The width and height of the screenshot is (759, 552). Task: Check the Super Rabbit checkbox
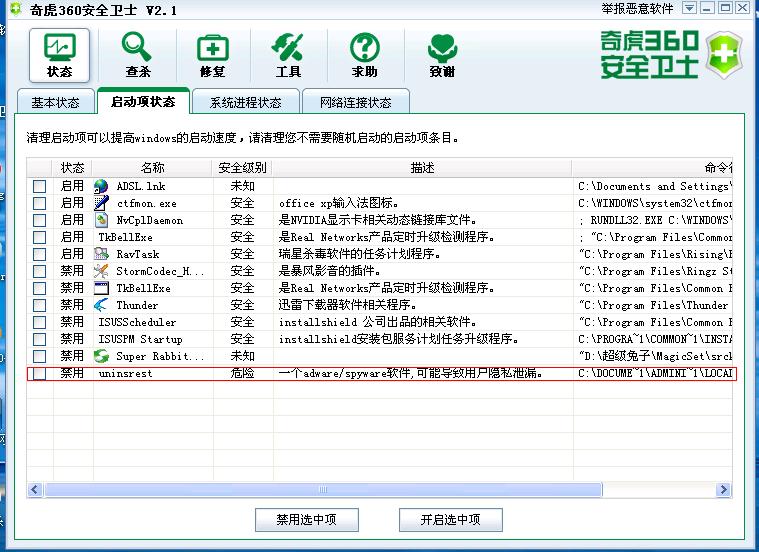(x=40, y=356)
